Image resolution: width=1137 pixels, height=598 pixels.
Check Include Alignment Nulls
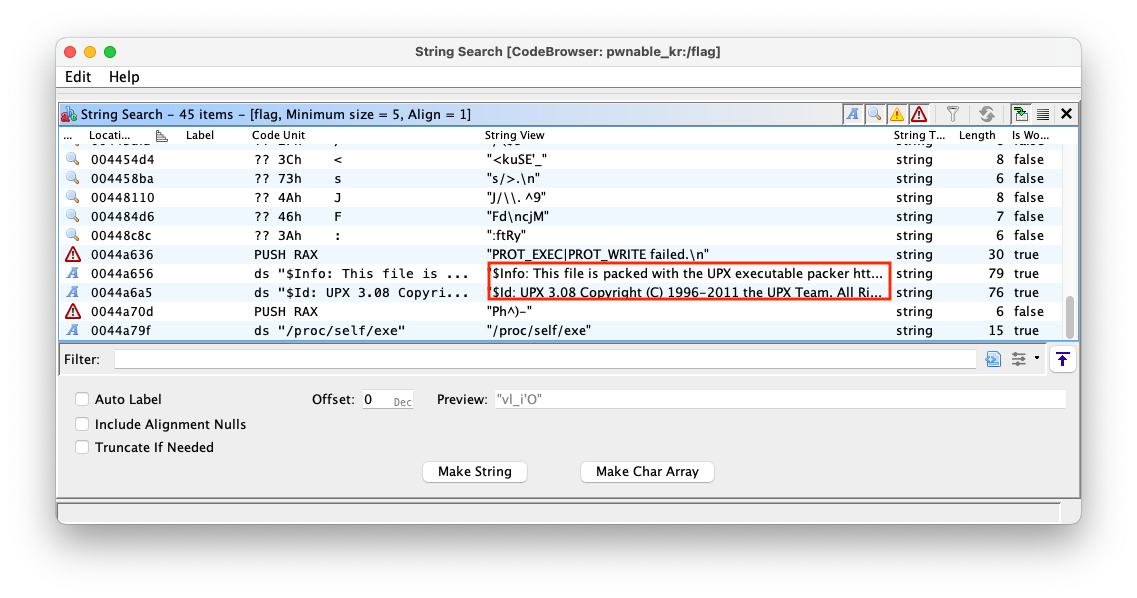(82, 424)
